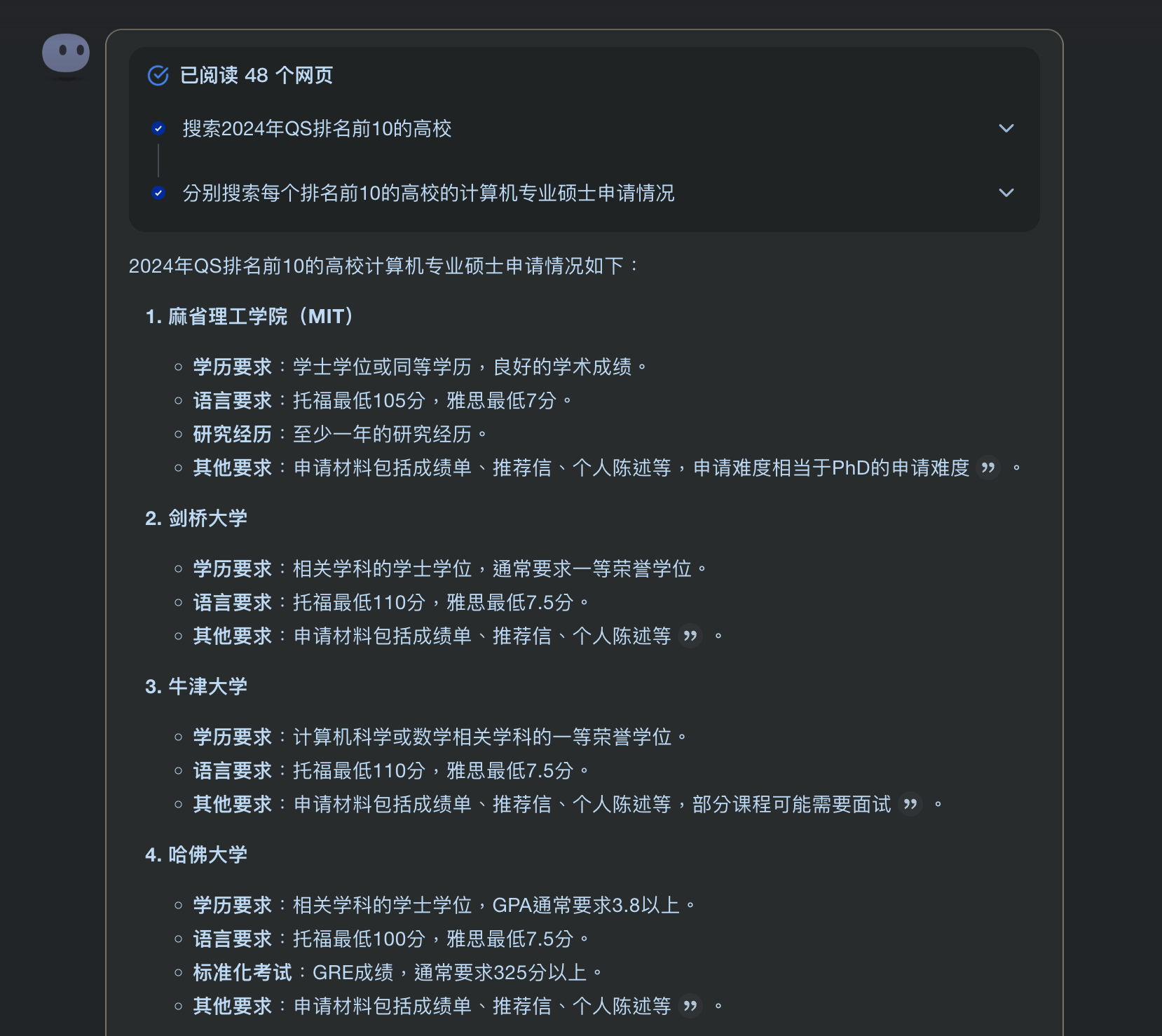Click heading 2. 剑桥大学

pyautogui.click(x=196, y=518)
